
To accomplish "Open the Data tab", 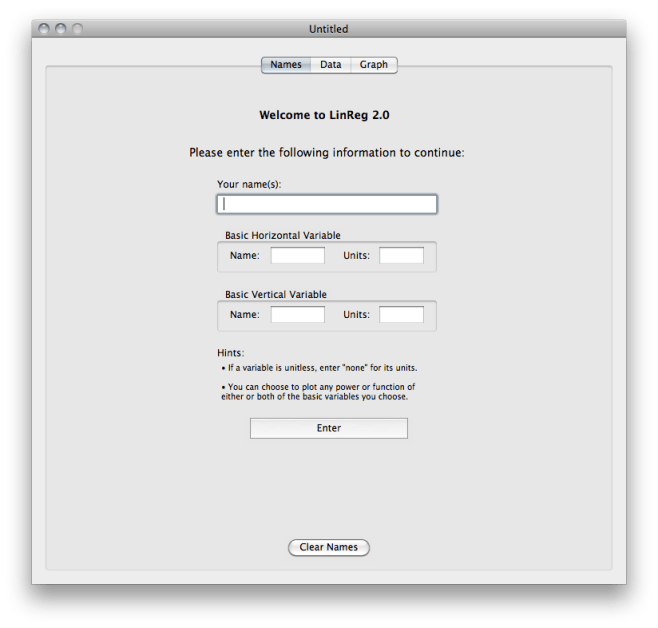I will [331, 65].
